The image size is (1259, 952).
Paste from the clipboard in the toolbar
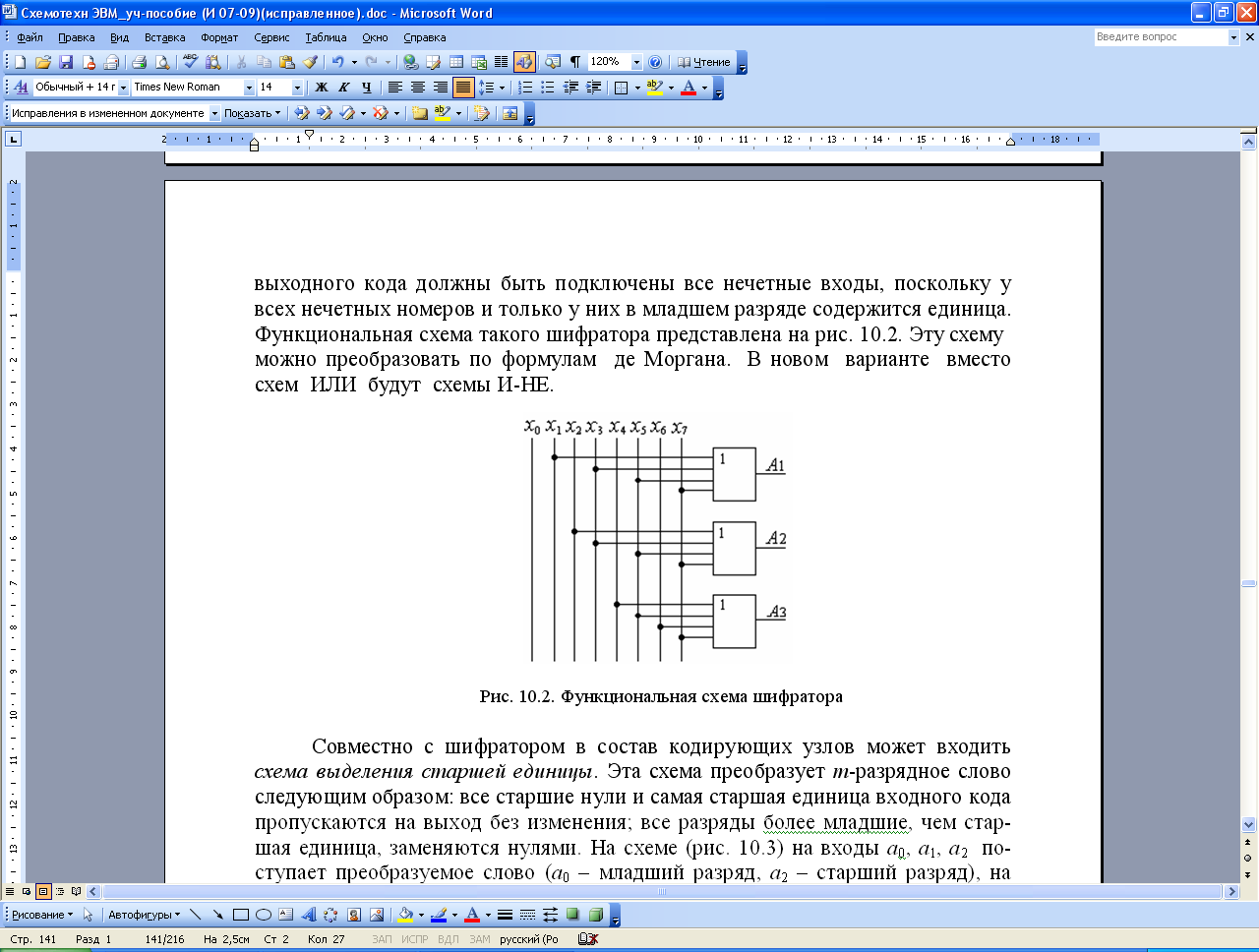click(287, 62)
